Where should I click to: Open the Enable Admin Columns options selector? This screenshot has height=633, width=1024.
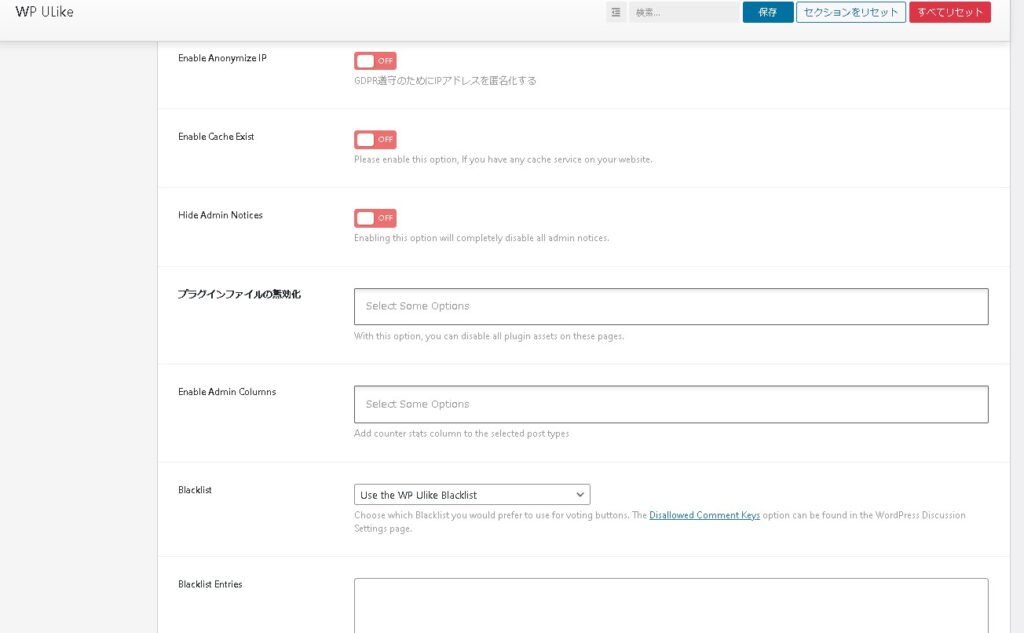(670, 404)
